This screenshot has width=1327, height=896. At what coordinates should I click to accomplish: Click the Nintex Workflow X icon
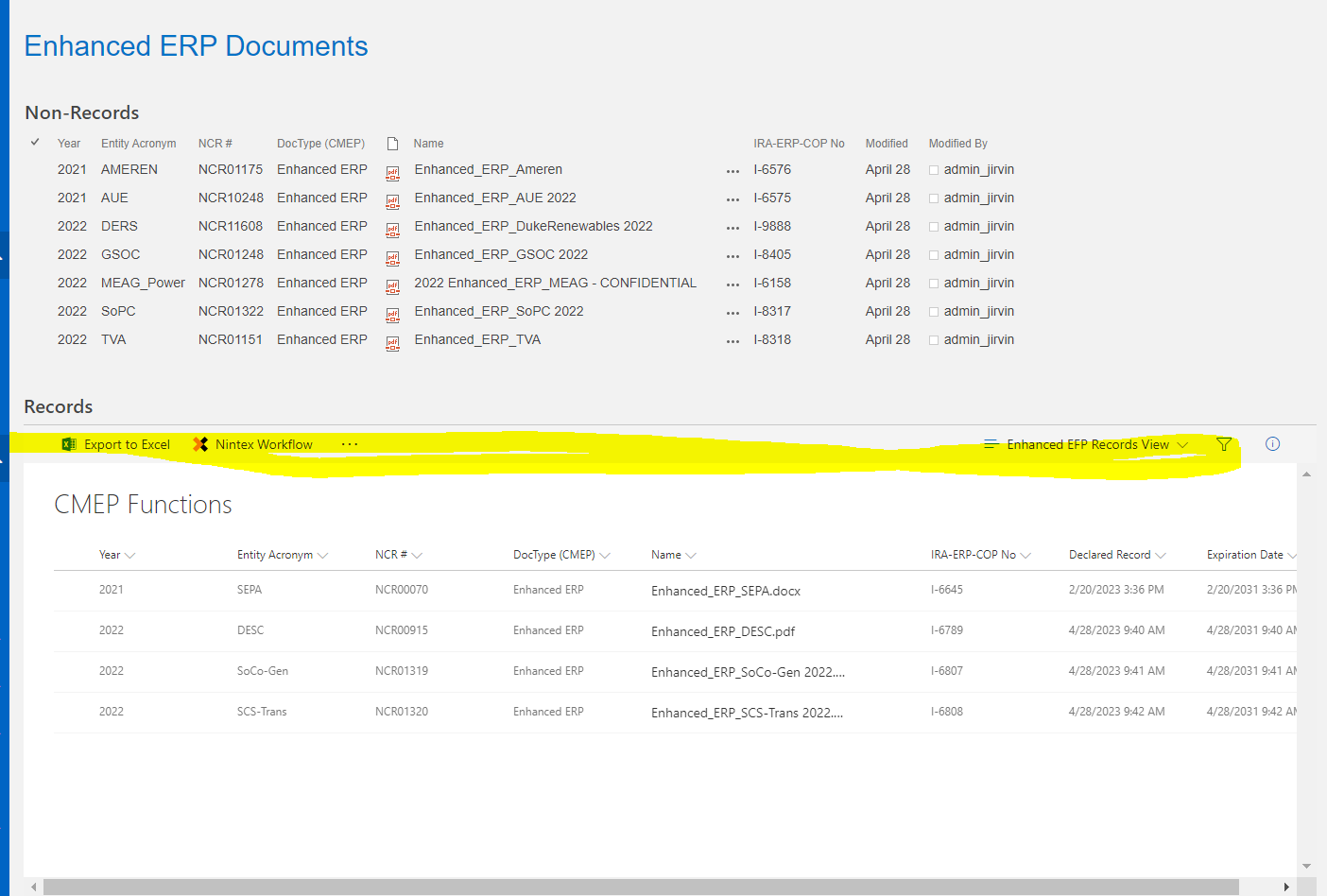click(x=200, y=444)
